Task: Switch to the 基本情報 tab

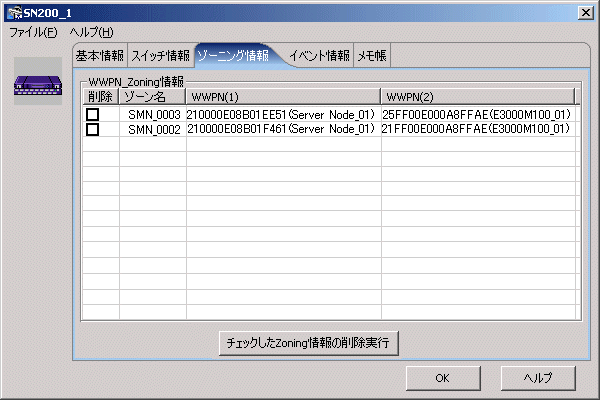Action: click(99, 56)
